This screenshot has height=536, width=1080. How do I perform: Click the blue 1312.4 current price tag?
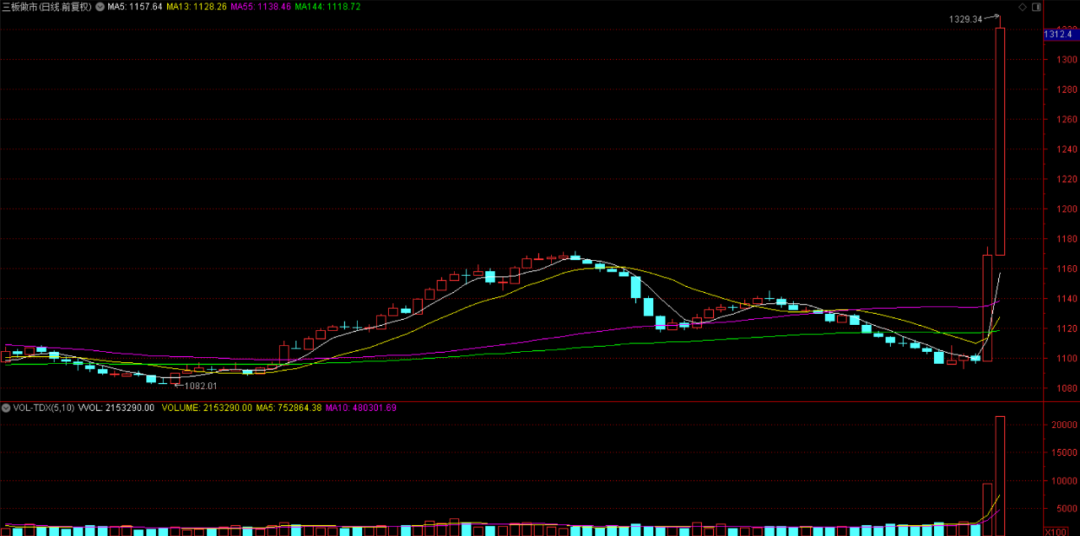1058,35
